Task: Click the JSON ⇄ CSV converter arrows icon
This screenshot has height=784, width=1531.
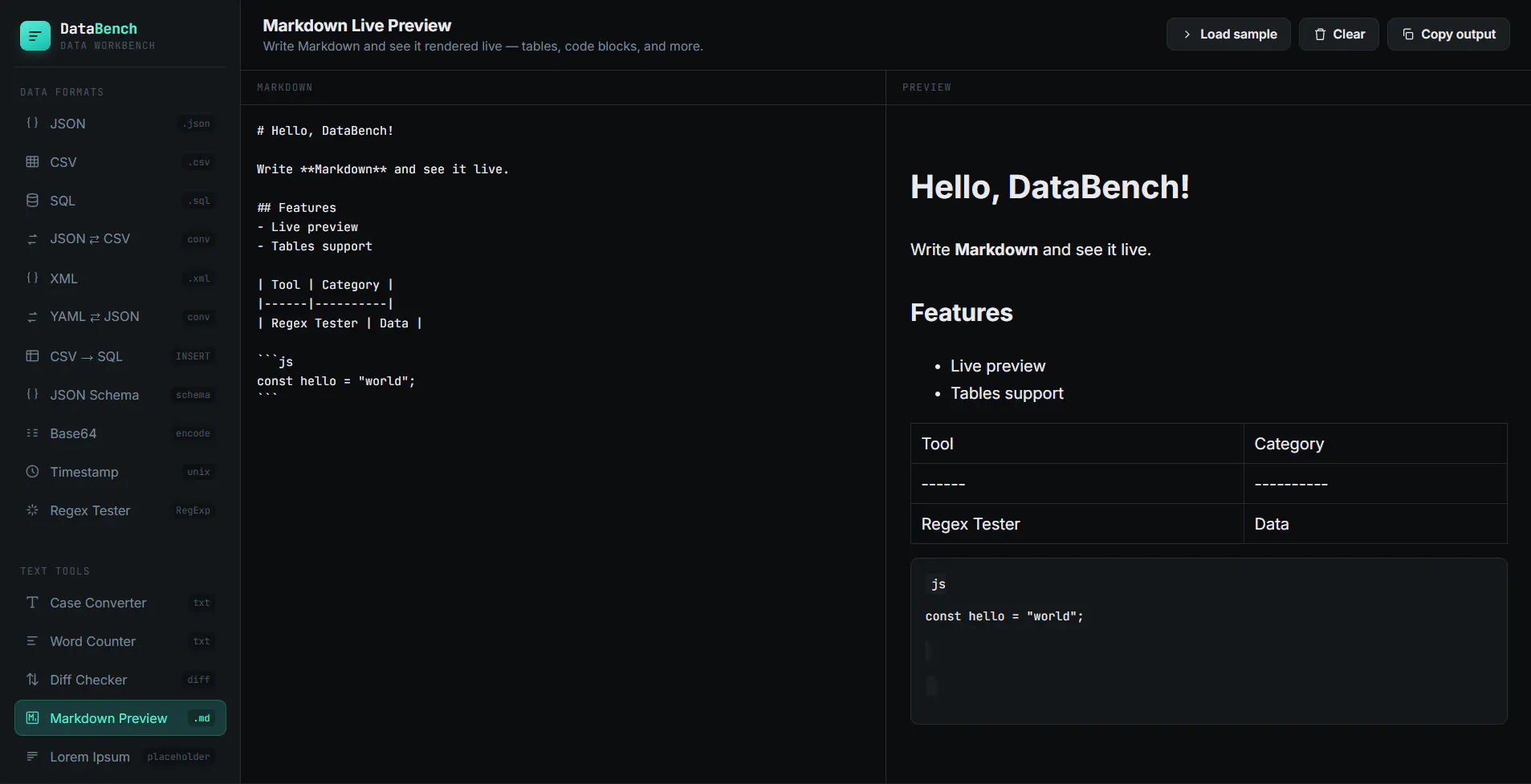Action: click(x=32, y=239)
